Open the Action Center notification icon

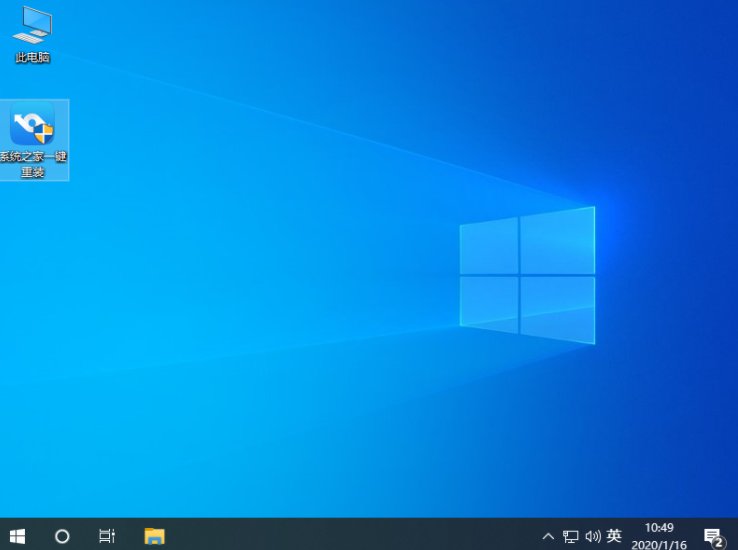point(712,536)
